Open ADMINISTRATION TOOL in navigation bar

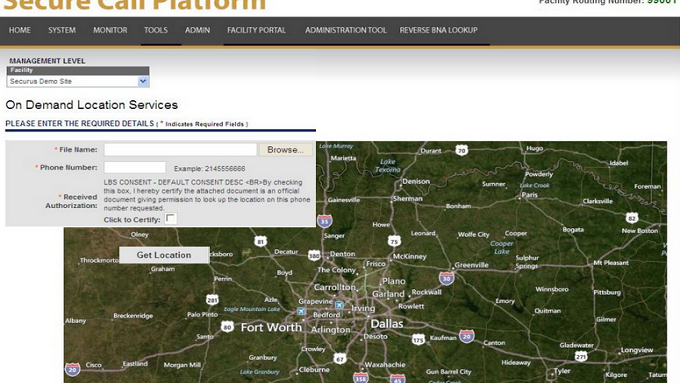click(346, 30)
